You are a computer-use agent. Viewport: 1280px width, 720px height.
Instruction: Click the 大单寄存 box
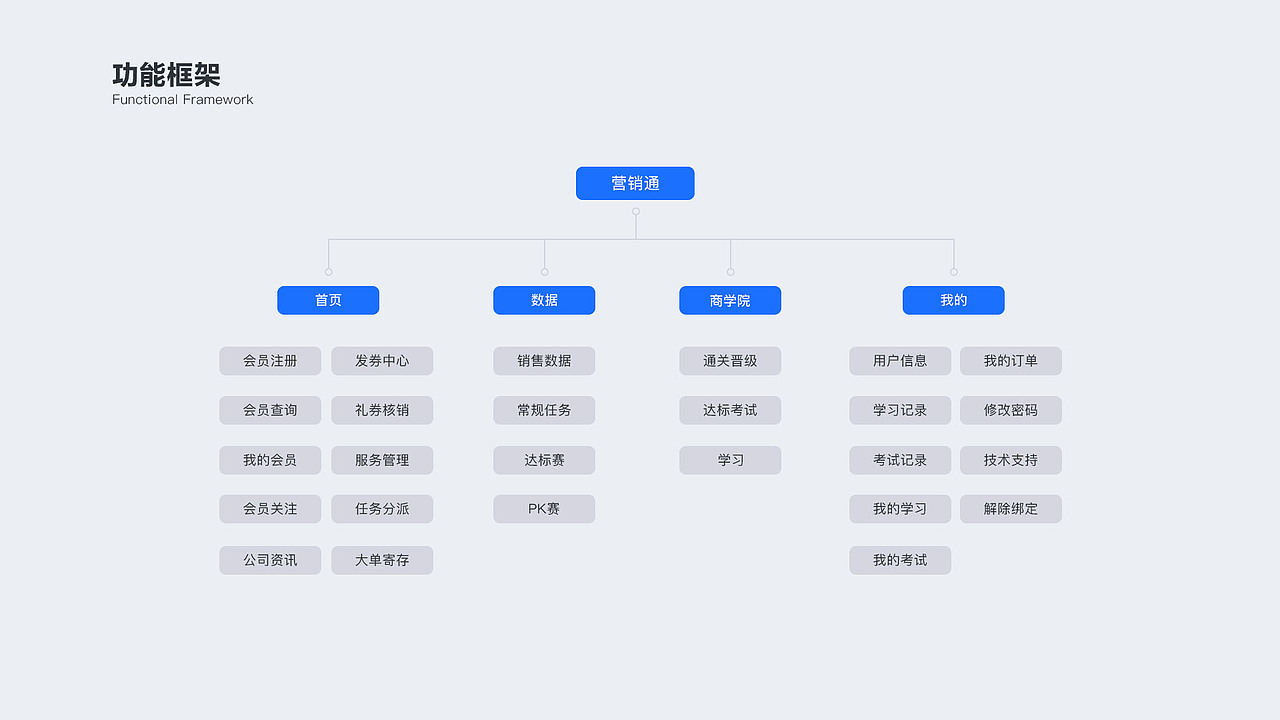pos(382,560)
